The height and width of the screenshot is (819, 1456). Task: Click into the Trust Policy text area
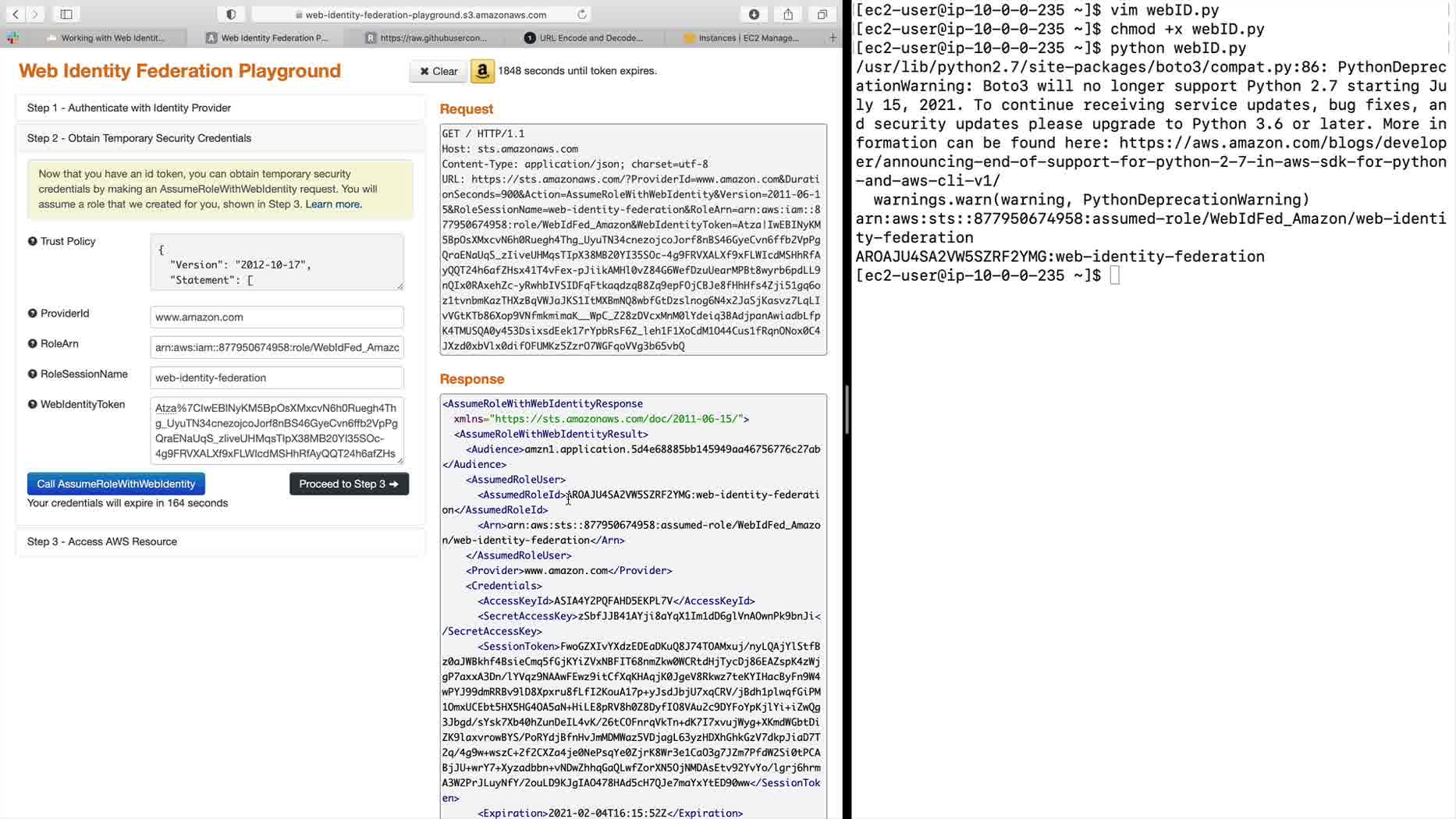point(277,262)
